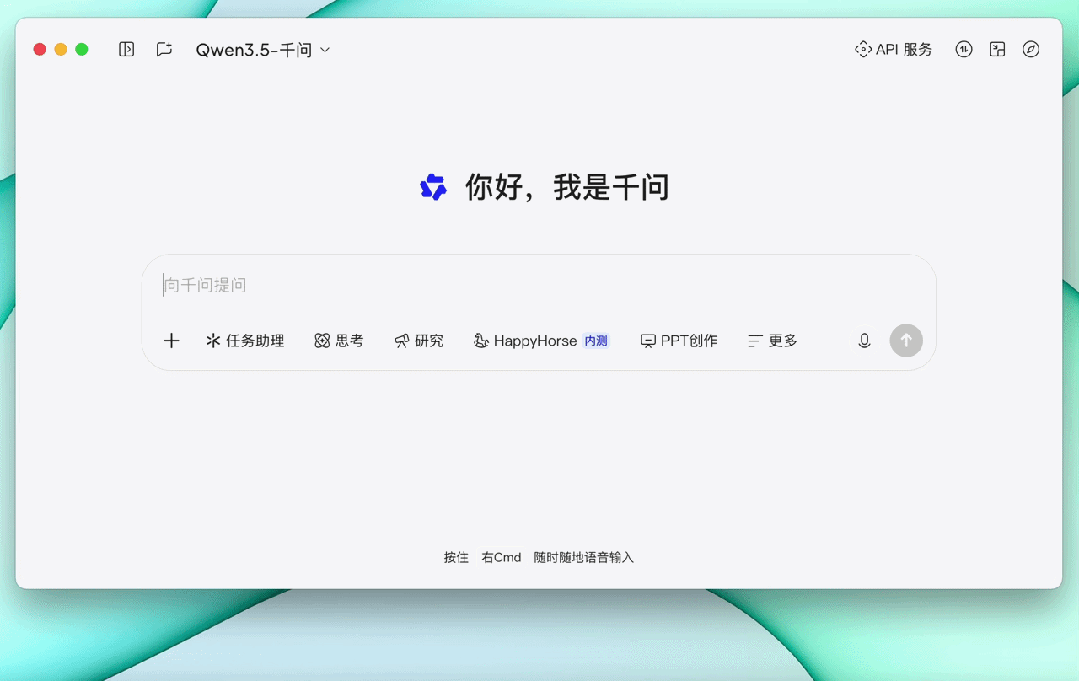
Task: Expand the 更多 options menu
Action: (773, 340)
